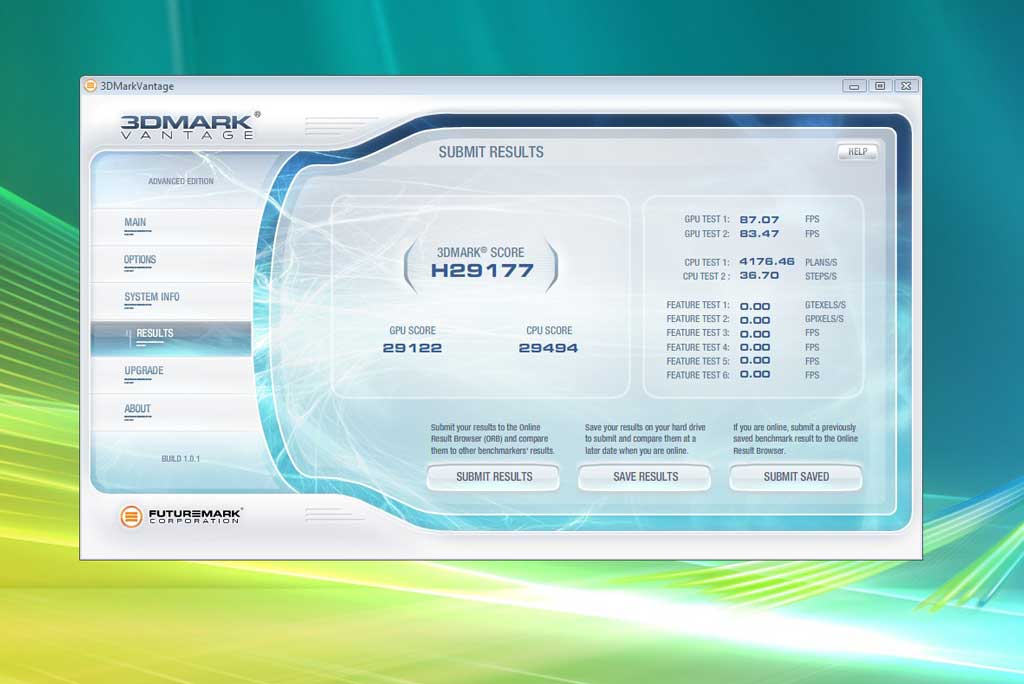1024x684 pixels.
Task: Click the Feature Test 5 label
Action: 697,361
